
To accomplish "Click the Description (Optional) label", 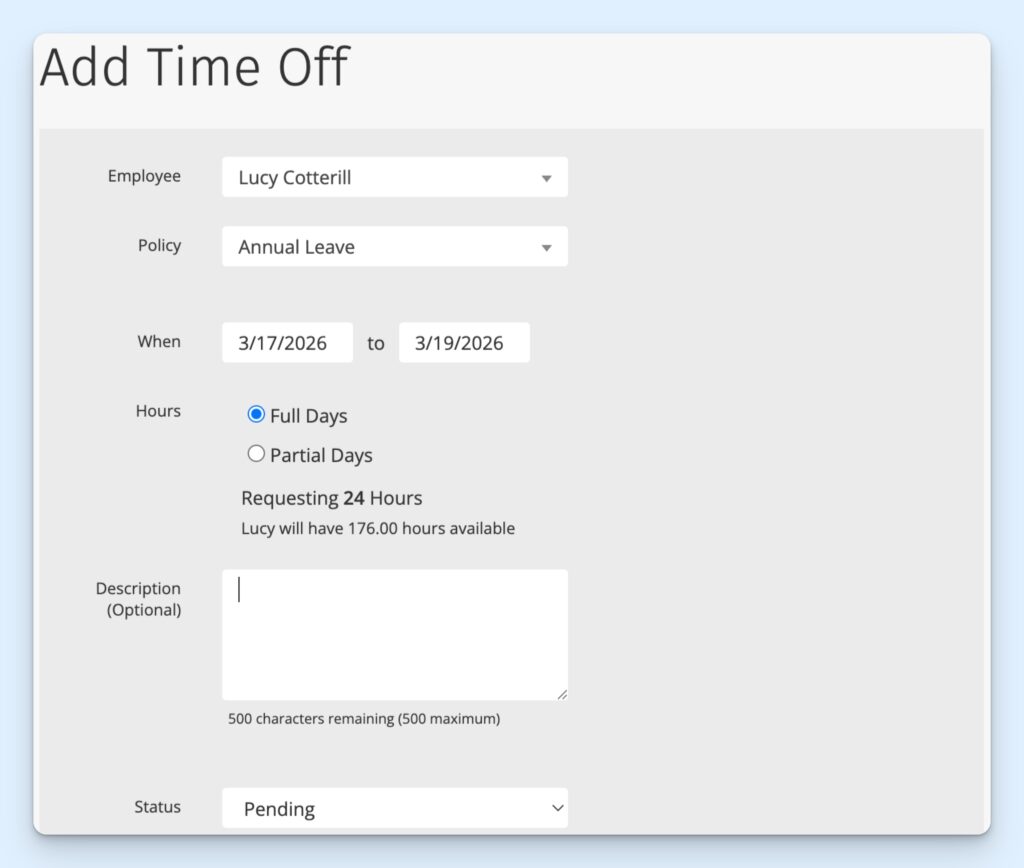I will [139, 598].
